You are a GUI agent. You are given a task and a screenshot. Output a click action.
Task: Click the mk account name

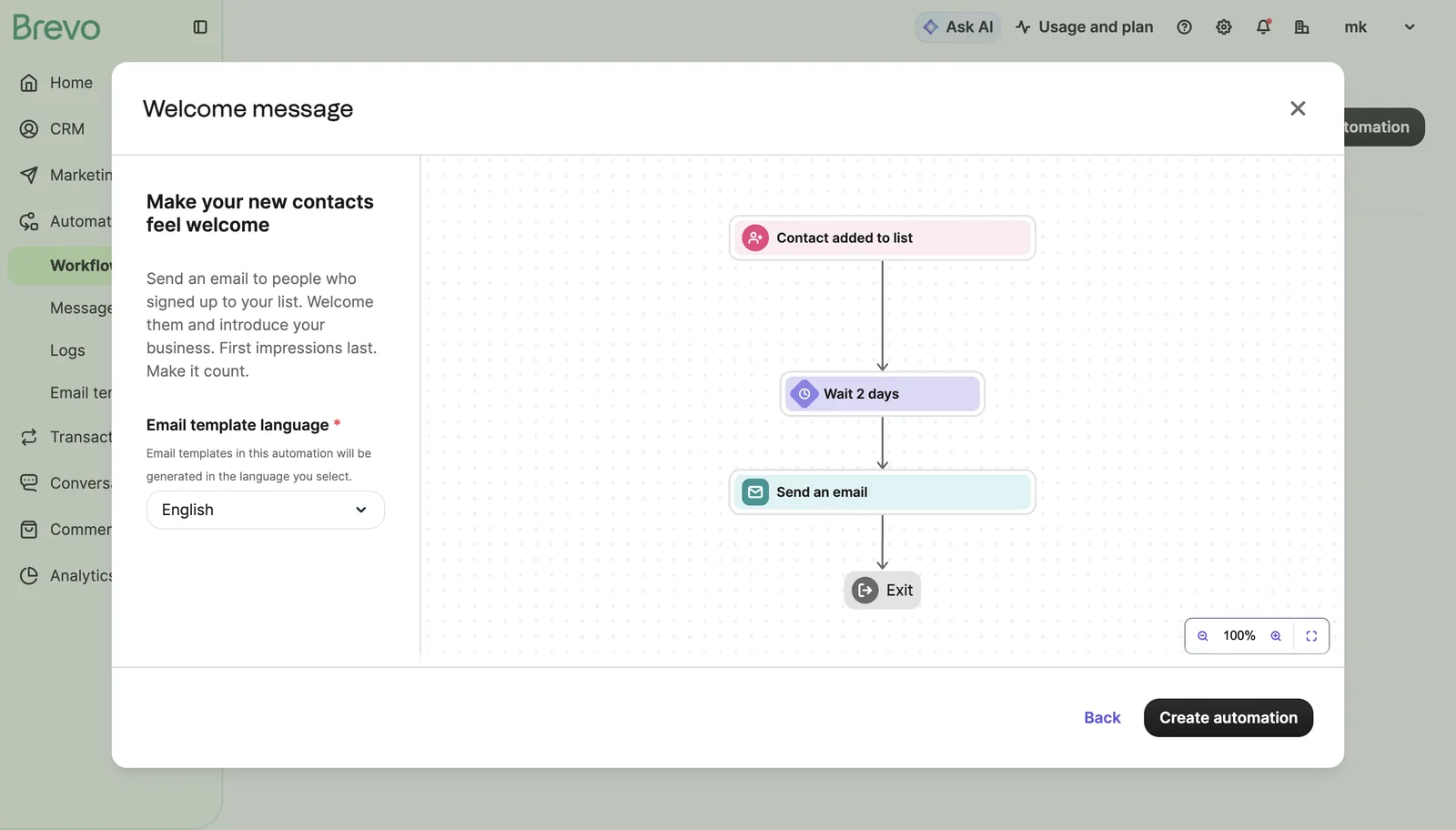pyautogui.click(x=1355, y=27)
